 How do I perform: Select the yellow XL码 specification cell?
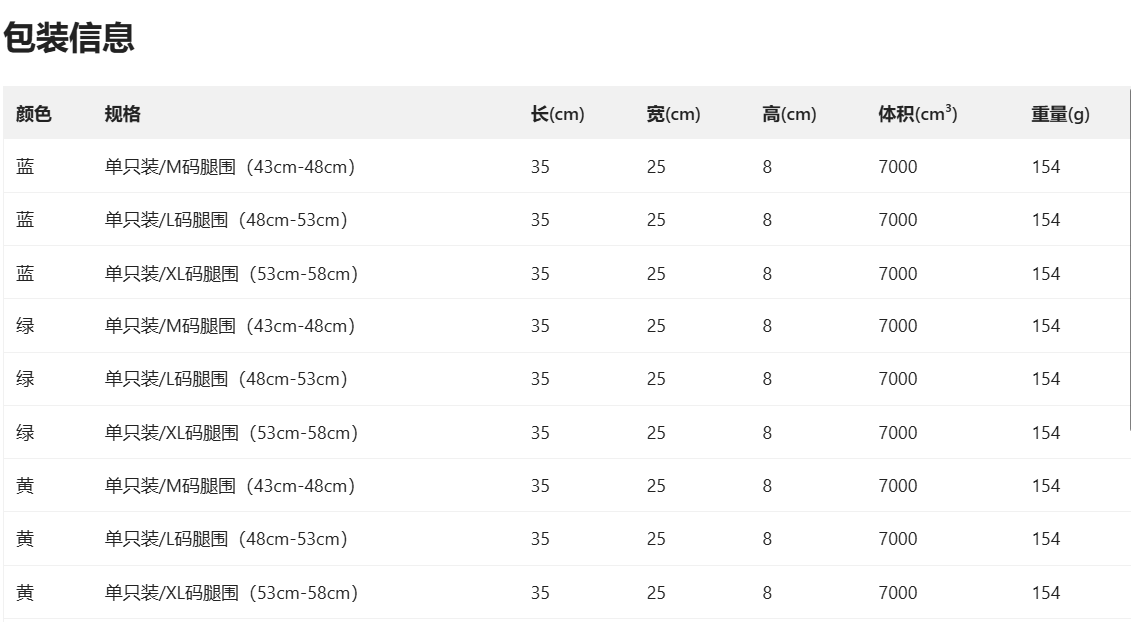point(231,592)
